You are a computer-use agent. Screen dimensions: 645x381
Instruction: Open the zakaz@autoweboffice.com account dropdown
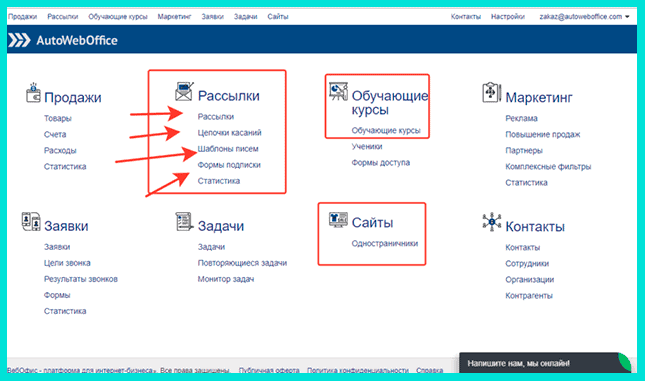pos(585,17)
